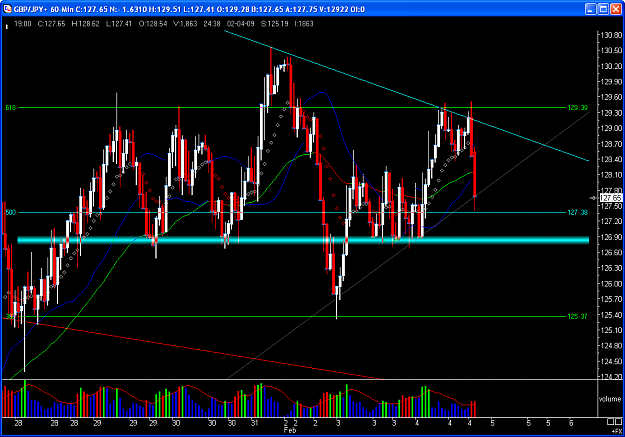The height and width of the screenshot is (437, 625).
Task: Click the H:128.62 bar high readout
Action: point(85,24)
